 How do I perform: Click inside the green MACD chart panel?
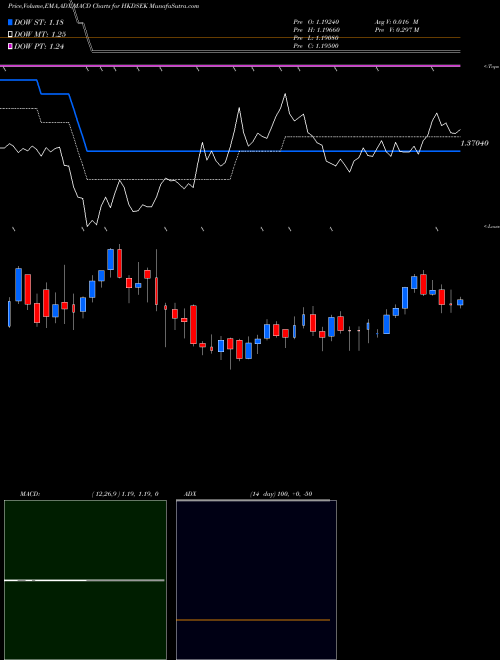[x=85, y=580]
